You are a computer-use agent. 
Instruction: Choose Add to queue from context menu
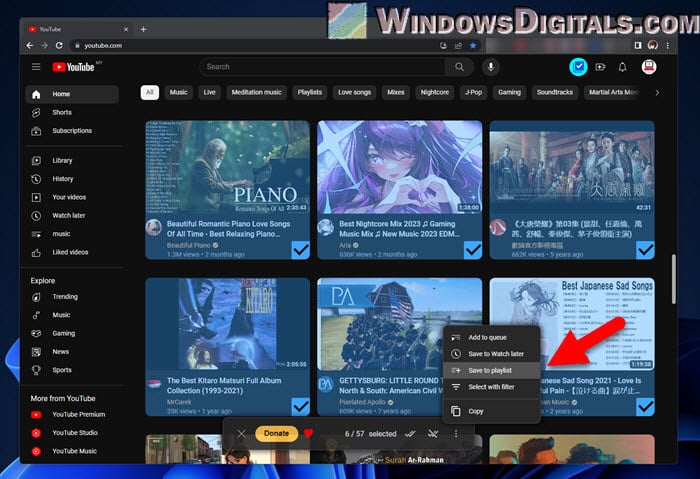492,337
